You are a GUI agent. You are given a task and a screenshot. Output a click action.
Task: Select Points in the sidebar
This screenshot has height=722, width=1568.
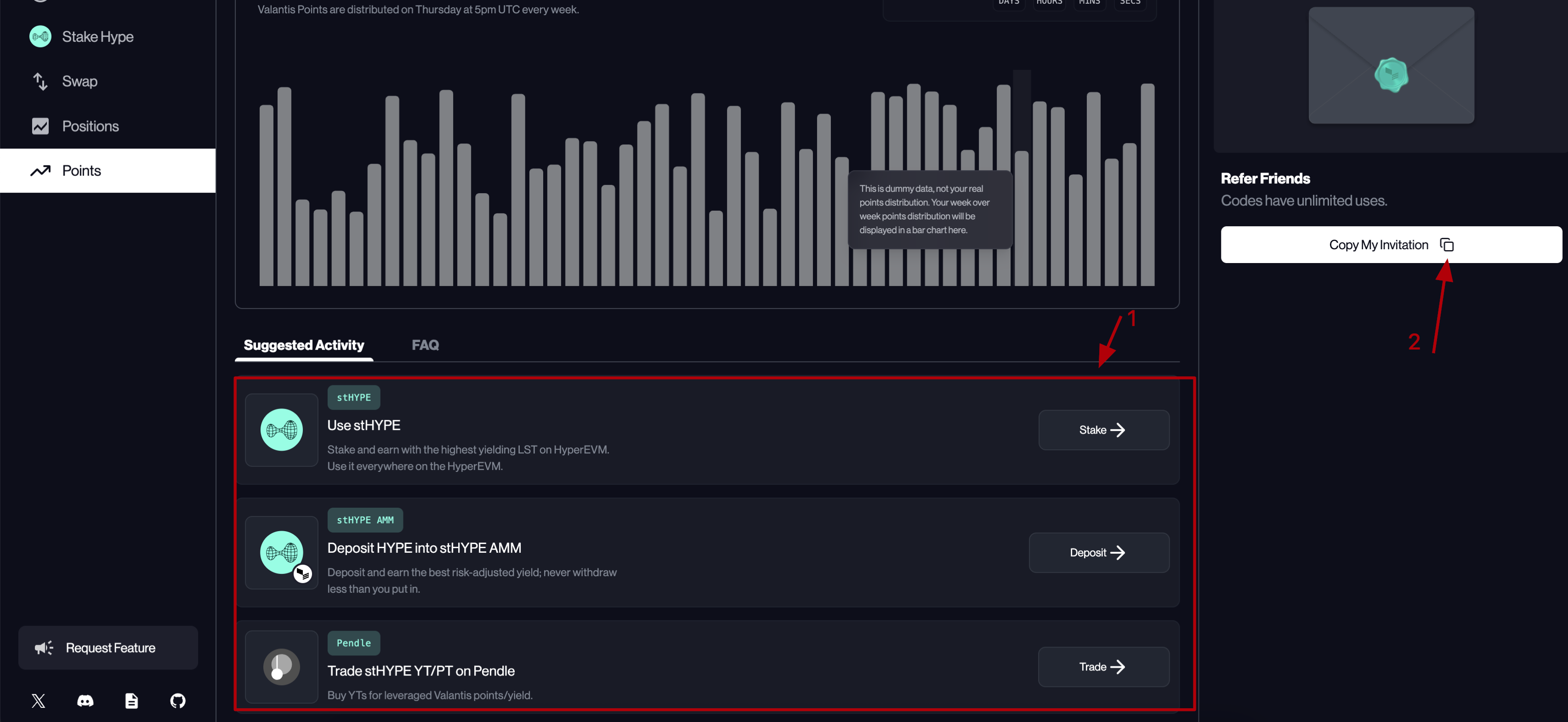(x=81, y=171)
